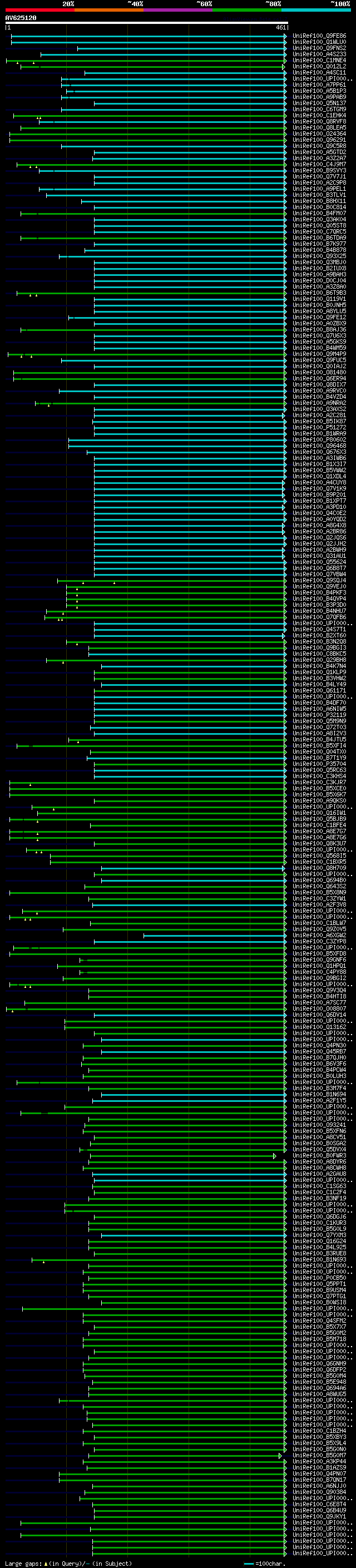Click label UniRef100_Q29BH8
The width and height of the screenshot is (356, 1568).
click(x=319, y=660)
